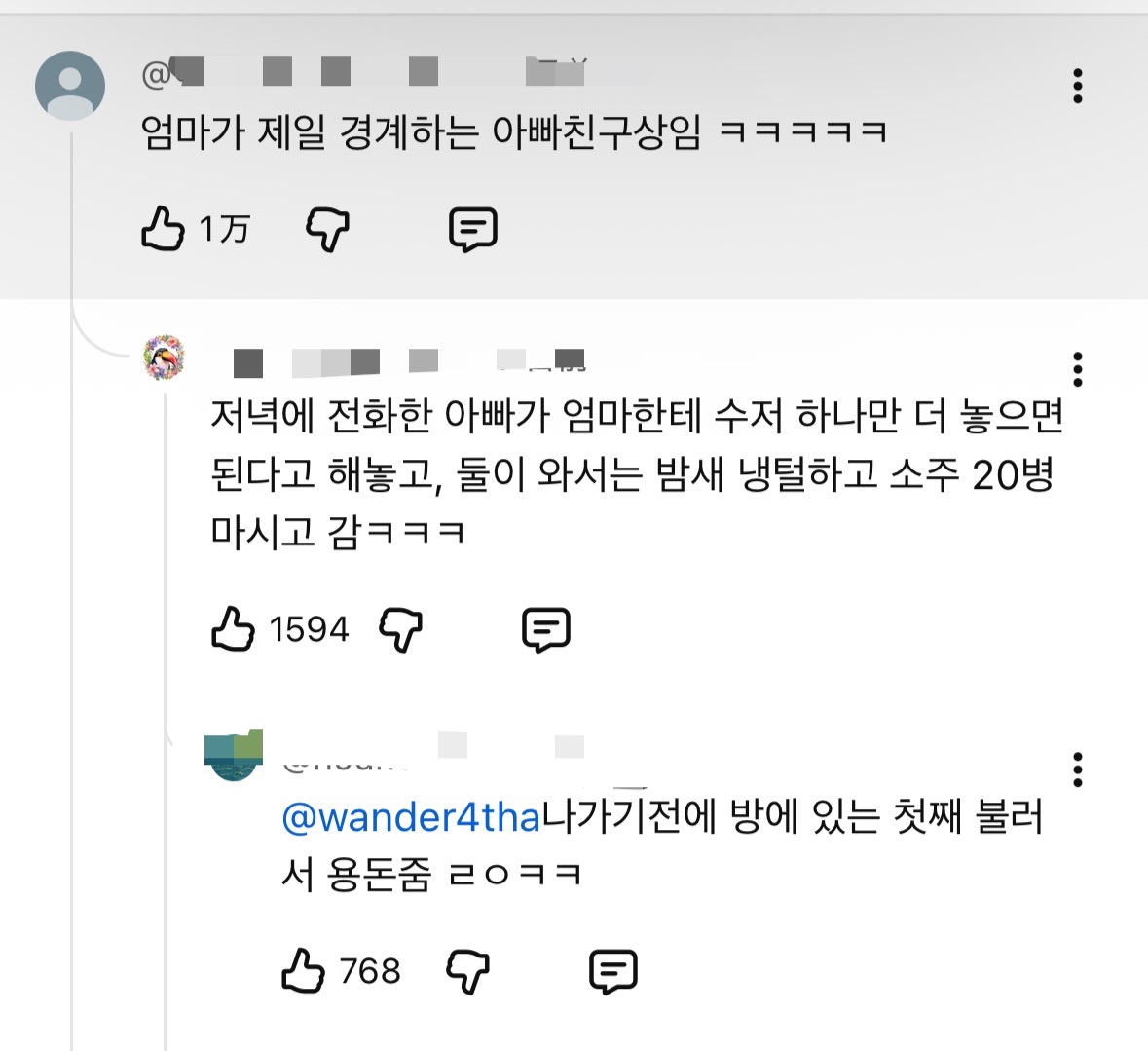Open the @wander4tha mention link
The width and height of the screenshot is (1148, 1051).
point(411,817)
